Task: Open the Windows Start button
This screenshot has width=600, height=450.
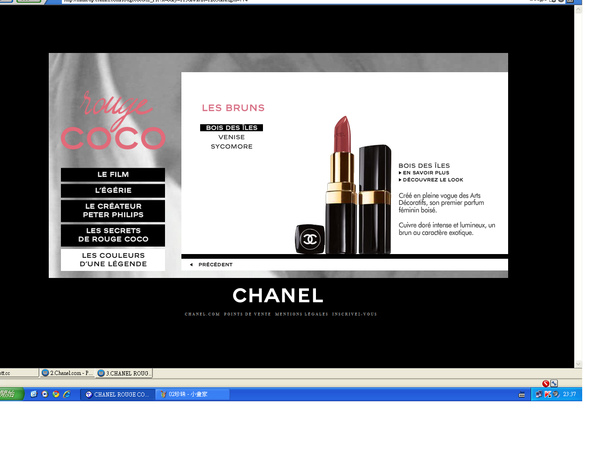Action: 11,394
